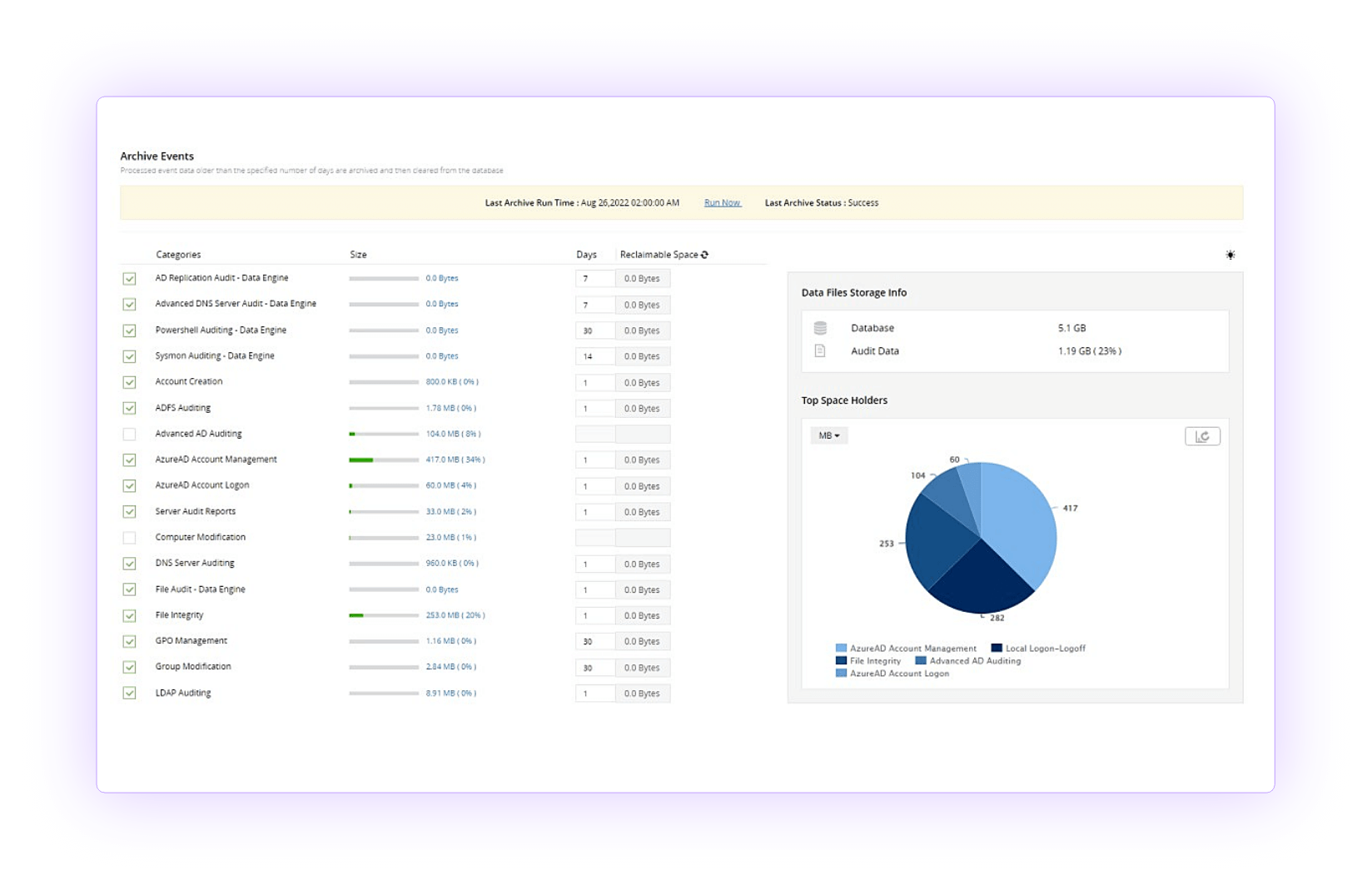Open the MB unit dropdown
This screenshot has height=890, width=1372.
pos(829,435)
